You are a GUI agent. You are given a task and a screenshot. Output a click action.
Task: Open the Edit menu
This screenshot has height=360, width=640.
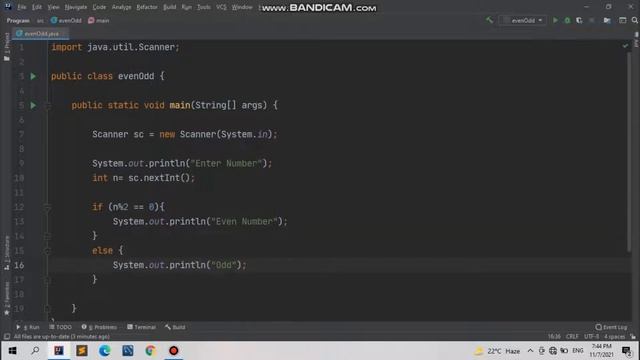click(x=37, y=7)
